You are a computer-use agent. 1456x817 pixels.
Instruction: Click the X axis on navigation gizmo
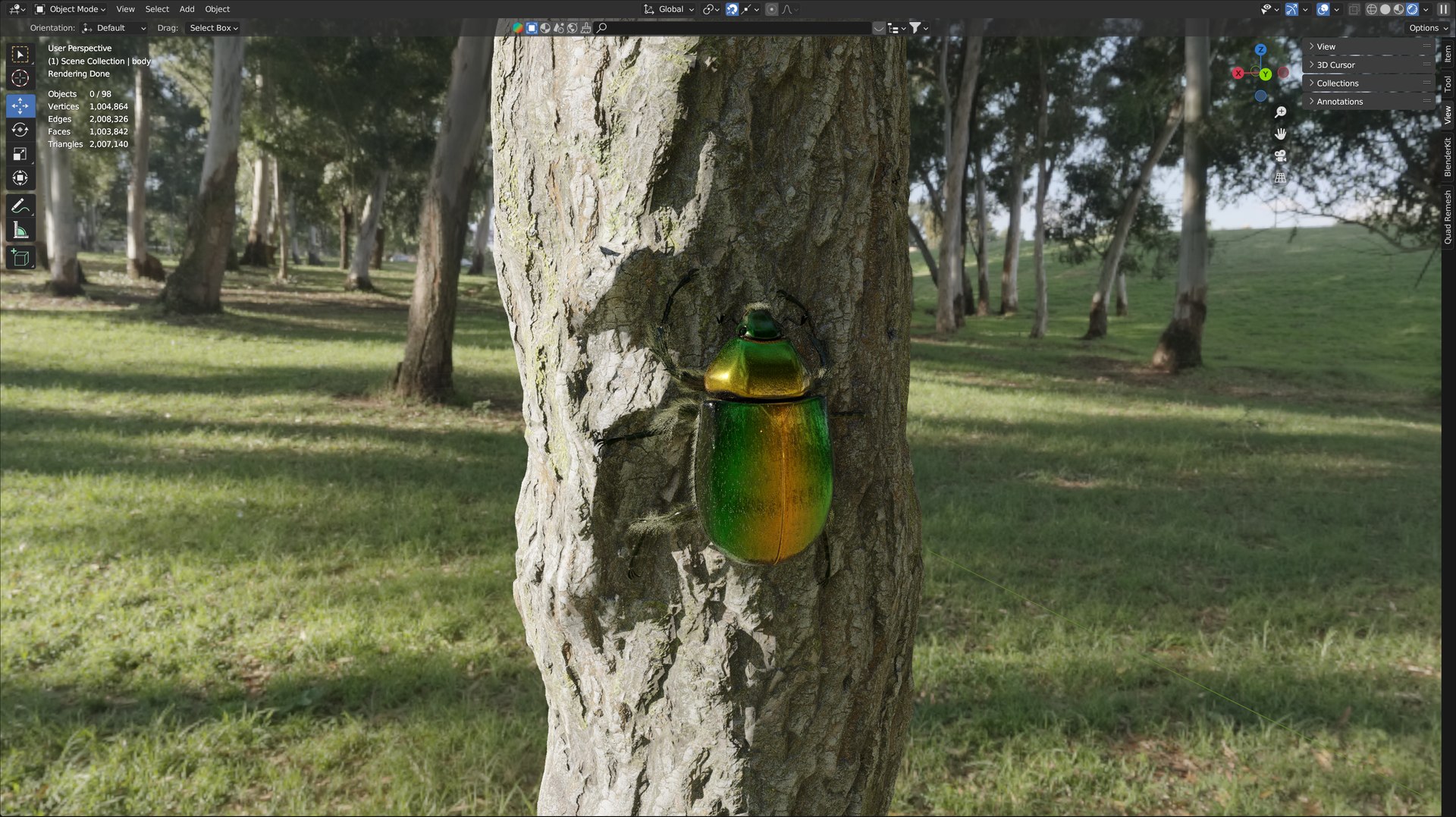(x=1238, y=73)
